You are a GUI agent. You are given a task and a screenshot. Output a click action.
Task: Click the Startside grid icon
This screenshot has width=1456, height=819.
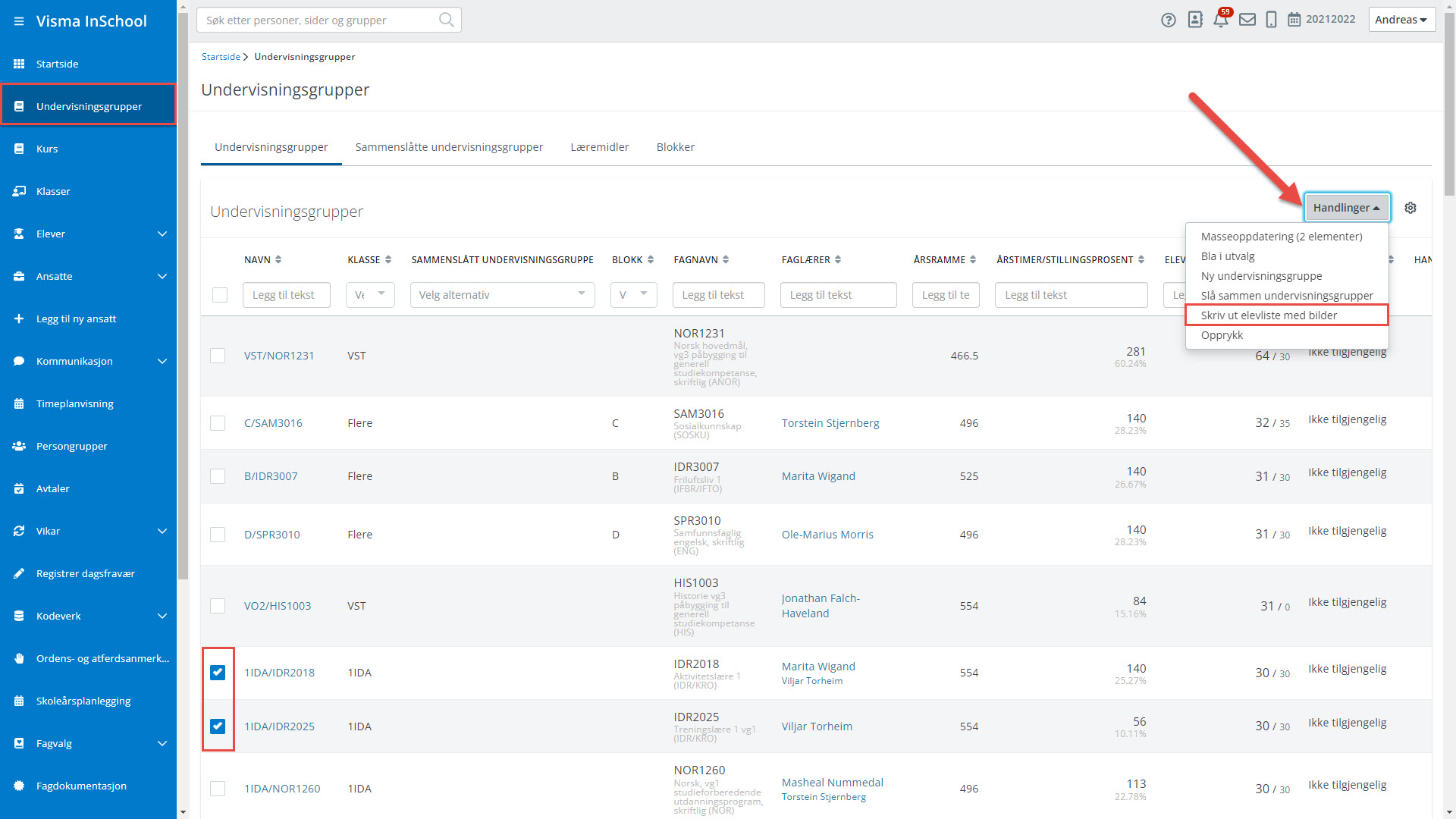point(19,64)
